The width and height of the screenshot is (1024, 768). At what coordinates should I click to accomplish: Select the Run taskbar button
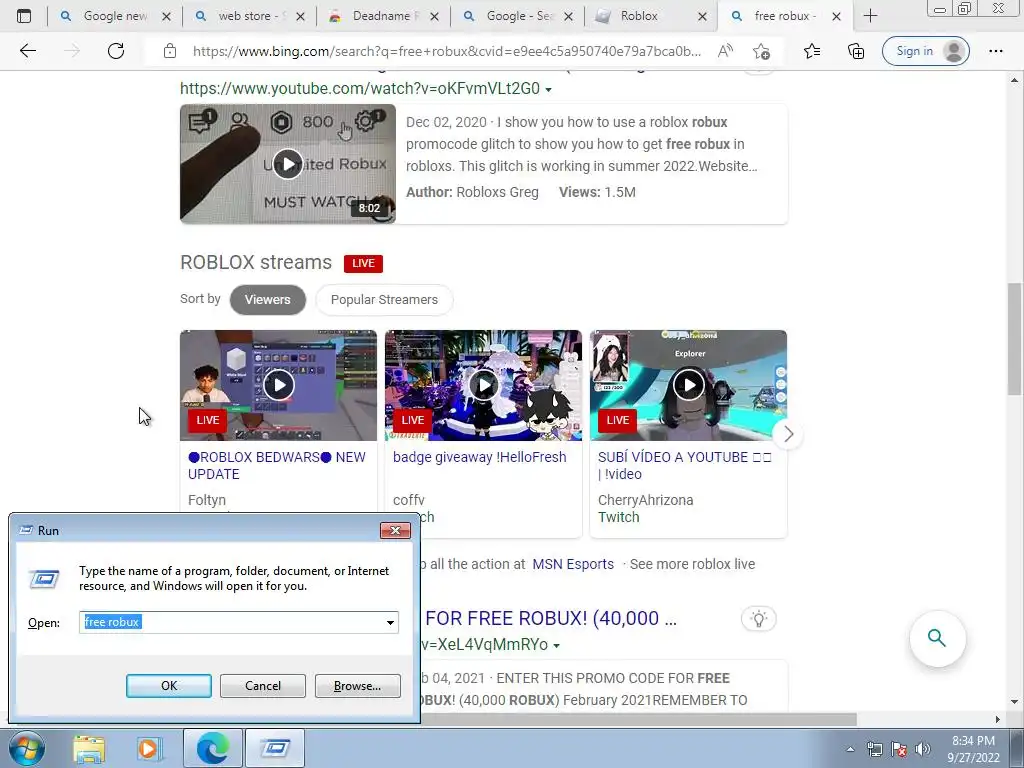click(x=274, y=748)
